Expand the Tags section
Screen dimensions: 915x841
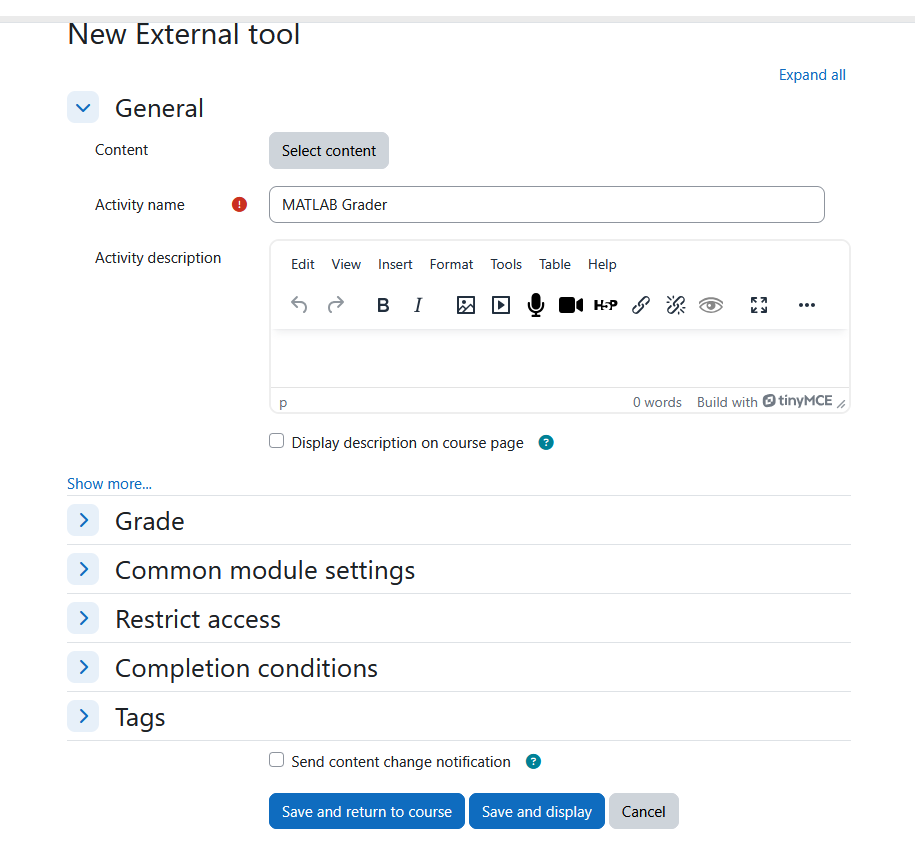[83, 716]
